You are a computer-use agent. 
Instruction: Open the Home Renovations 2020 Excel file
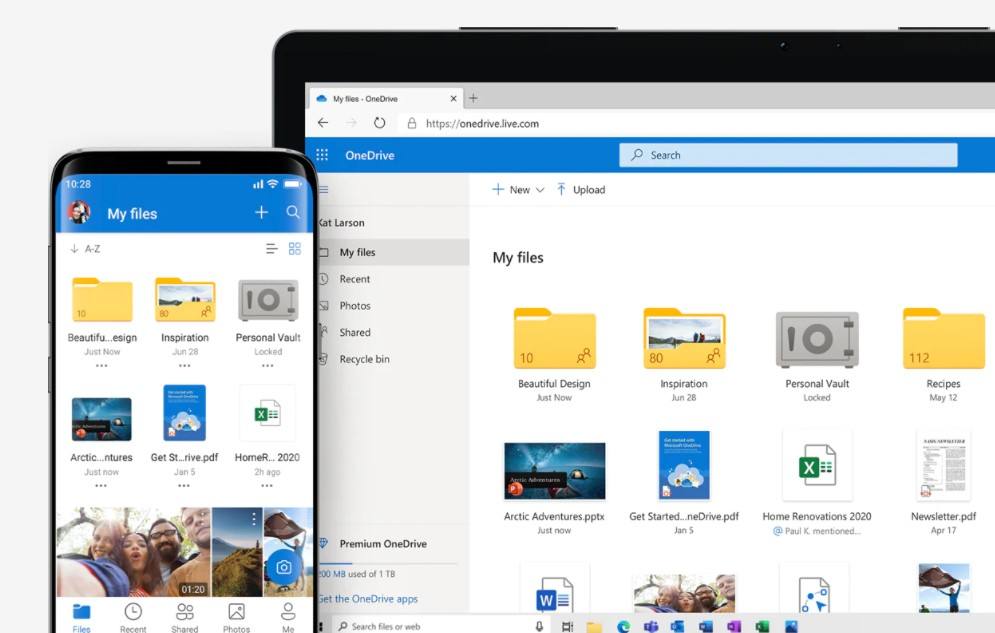click(817, 466)
